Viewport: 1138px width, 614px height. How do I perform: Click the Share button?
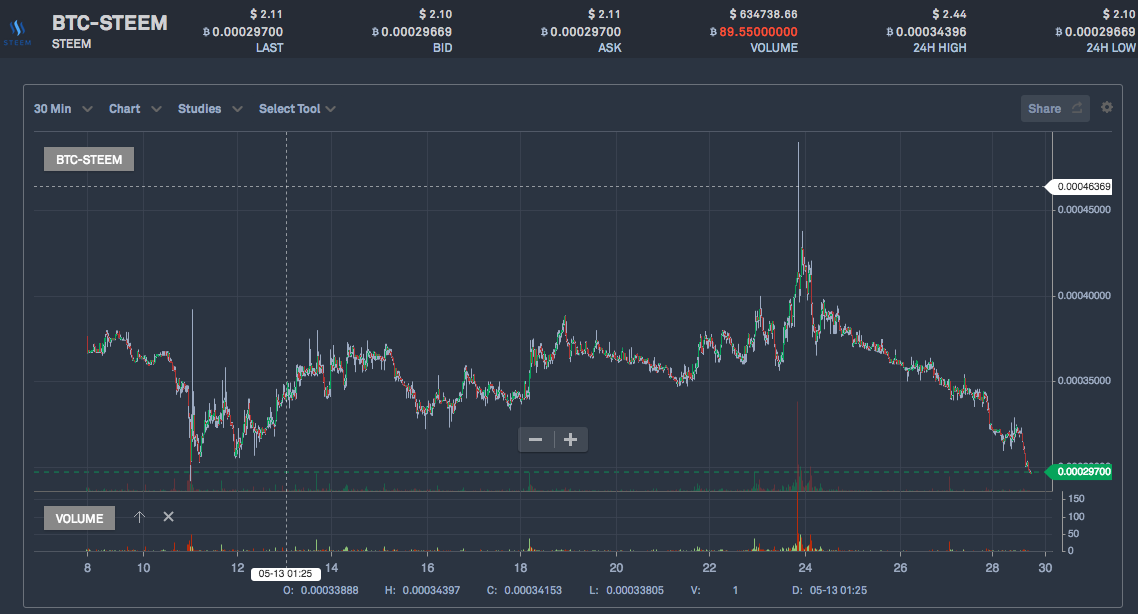(x=1055, y=108)
